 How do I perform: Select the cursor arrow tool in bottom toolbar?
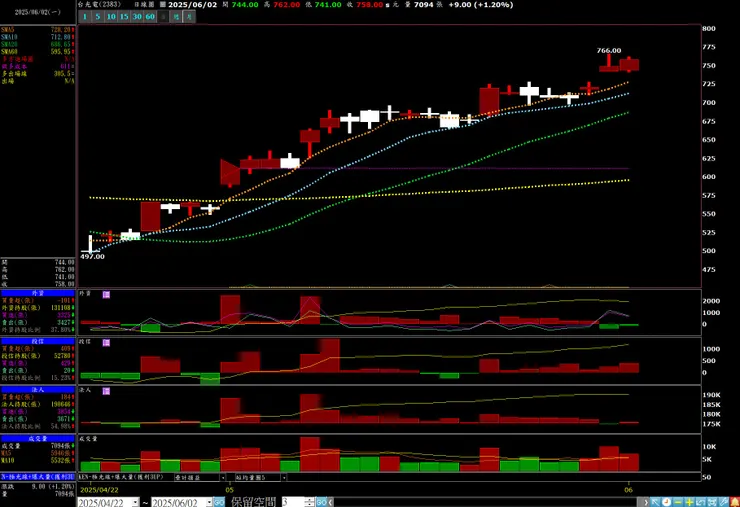click(655, 502)
